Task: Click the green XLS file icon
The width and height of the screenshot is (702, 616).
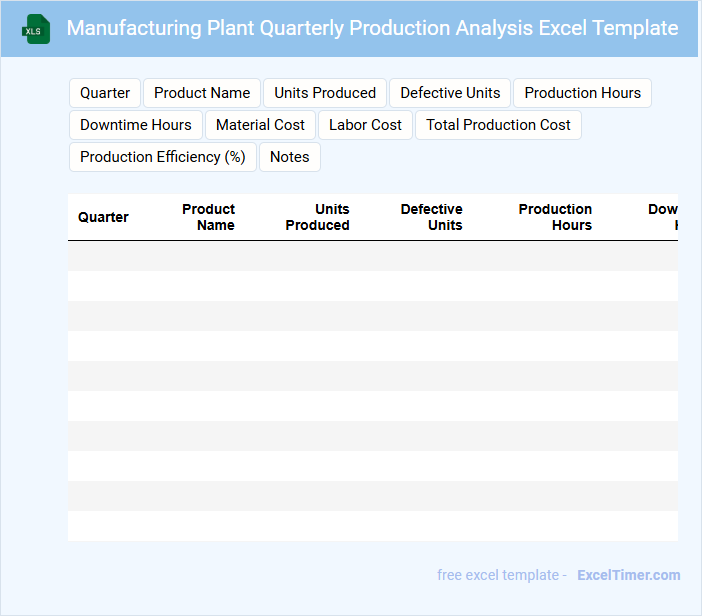Action: [36, 29]
